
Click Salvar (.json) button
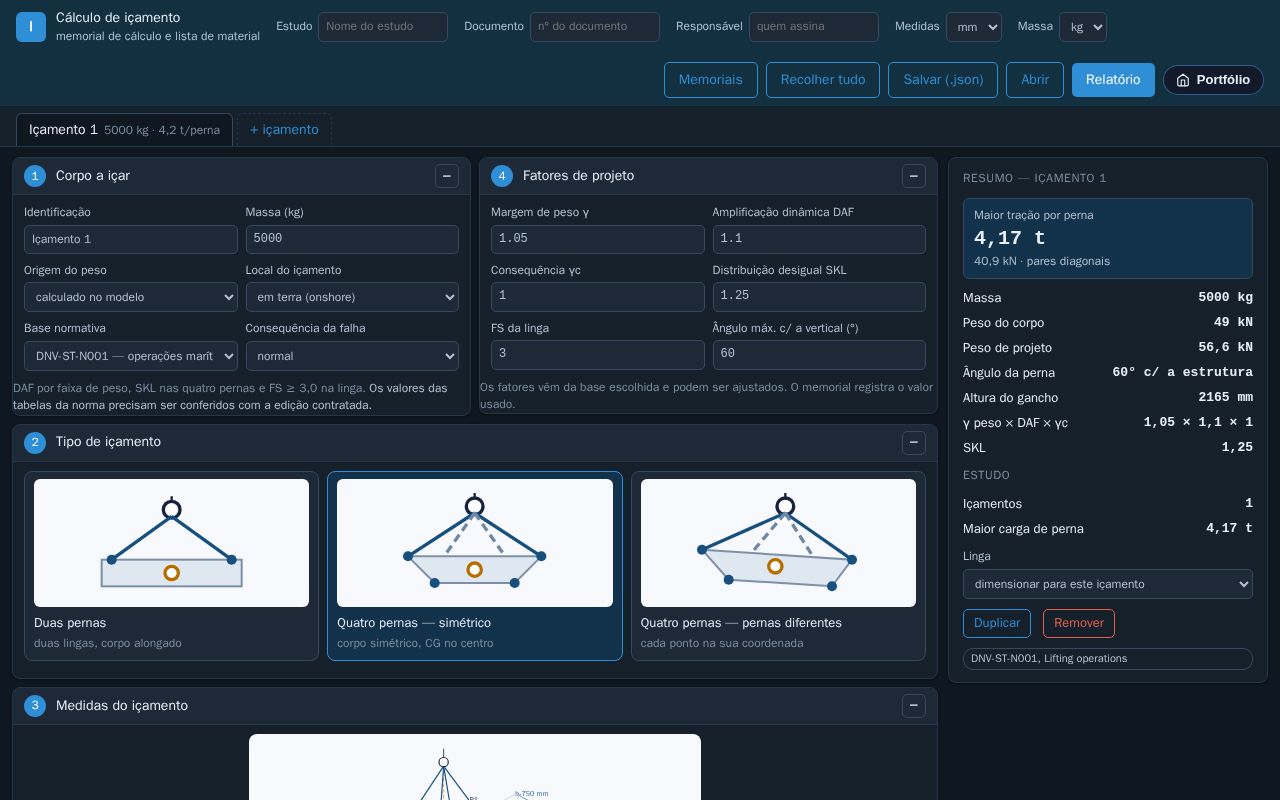click(x=943, y=80)
